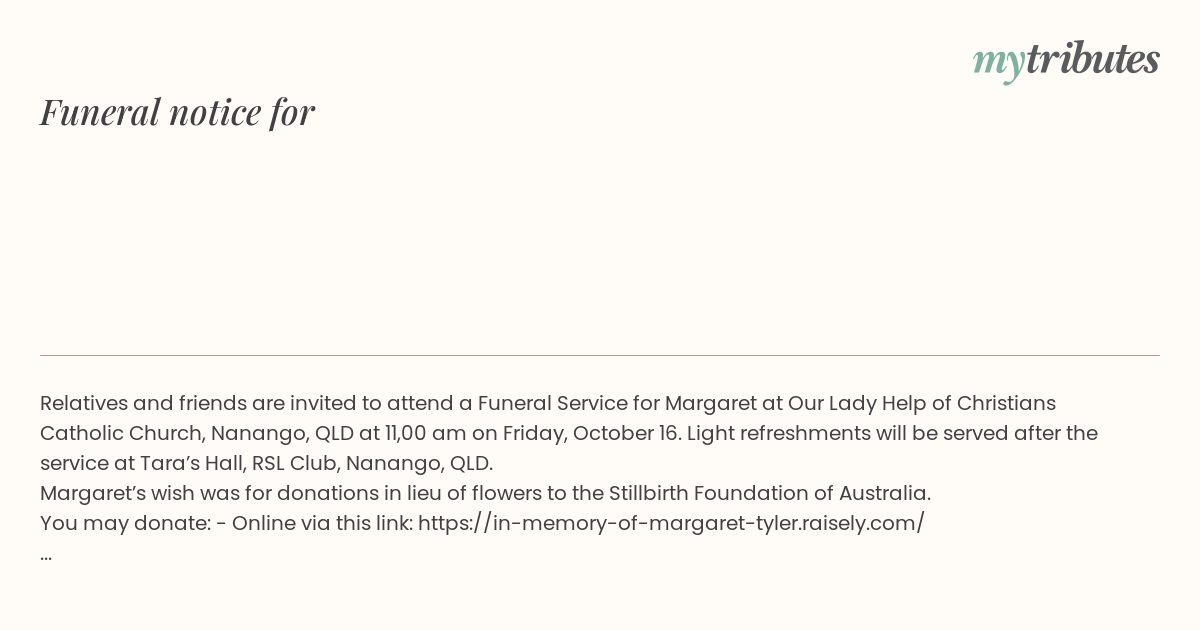
Task: Open the raisely.com donation link
Action: click(671, 523)
